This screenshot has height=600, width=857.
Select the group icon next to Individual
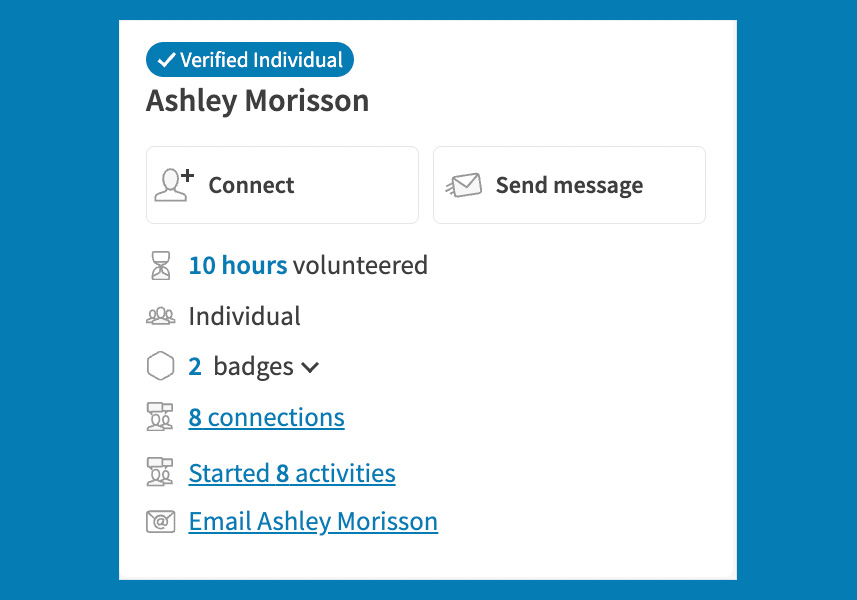click(160, 316)
